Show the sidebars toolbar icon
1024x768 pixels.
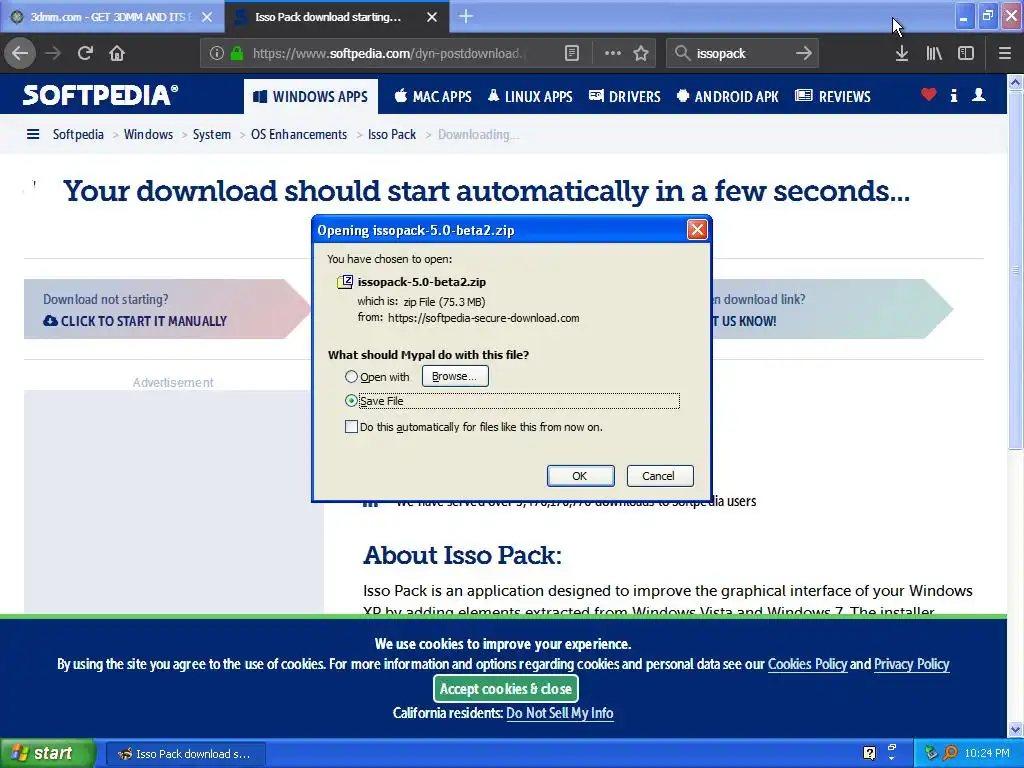point(966,54)
